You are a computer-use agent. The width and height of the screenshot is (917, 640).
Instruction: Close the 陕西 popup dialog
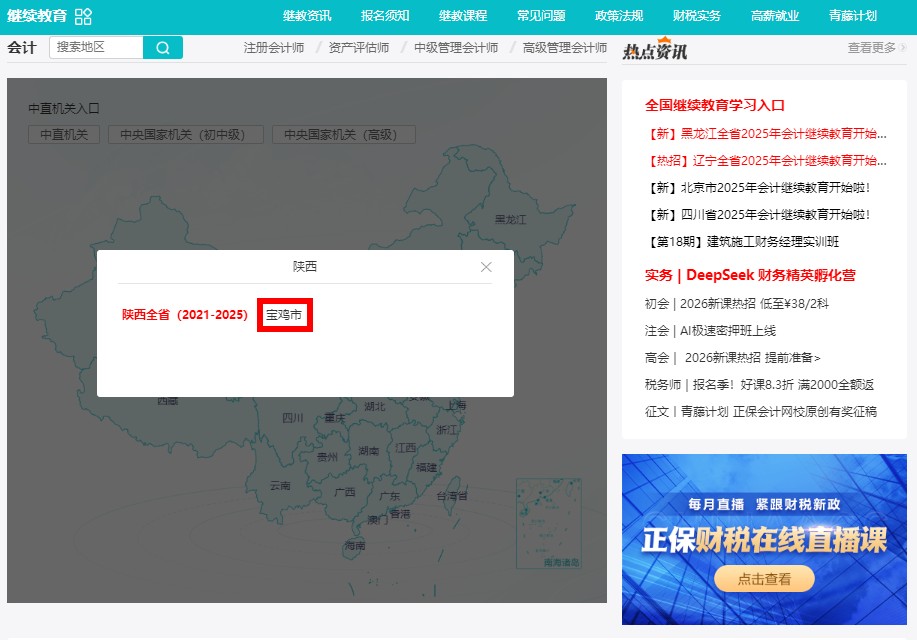click(486, 267)
